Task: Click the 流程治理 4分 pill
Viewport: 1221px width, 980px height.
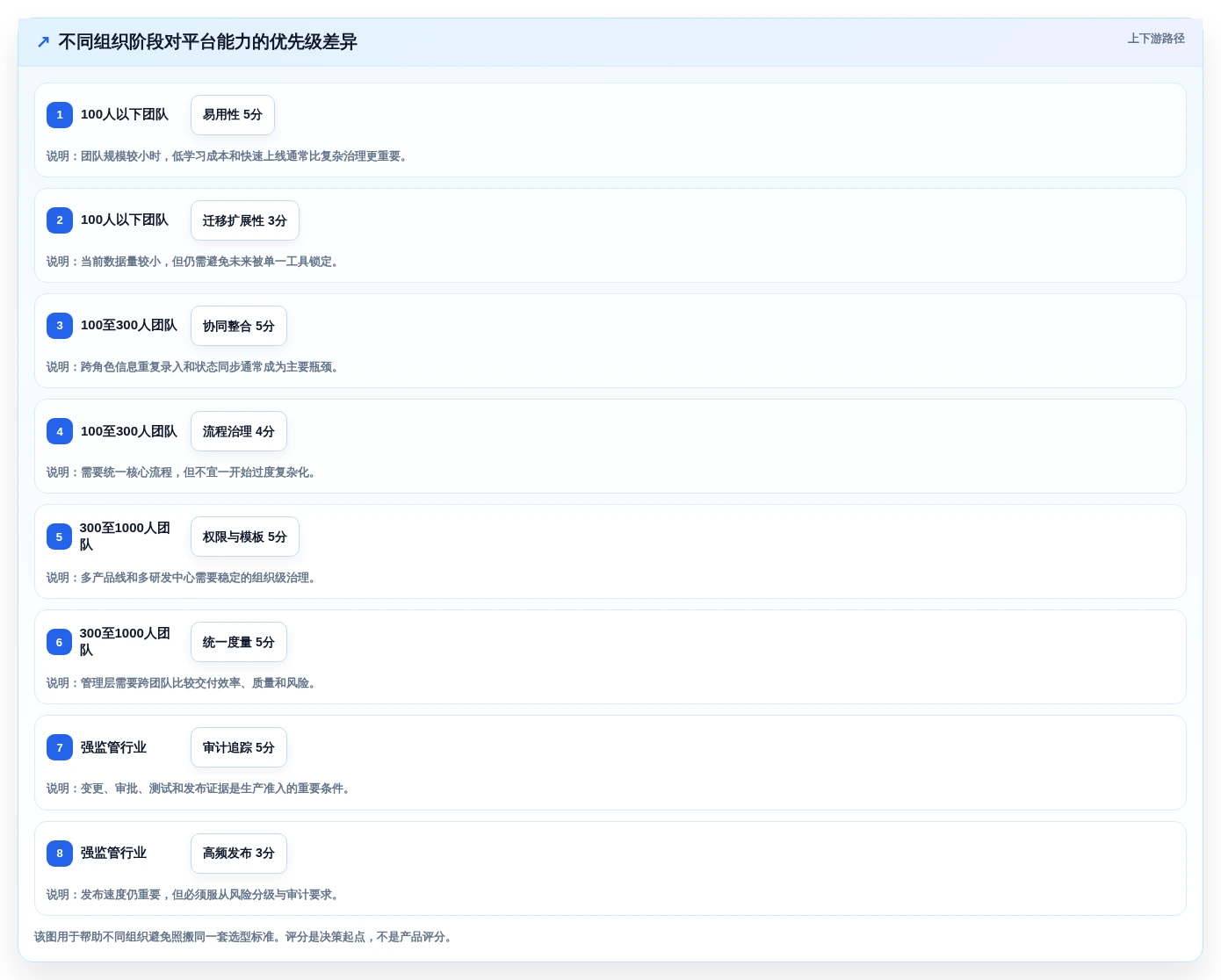Action: [239, 431]
